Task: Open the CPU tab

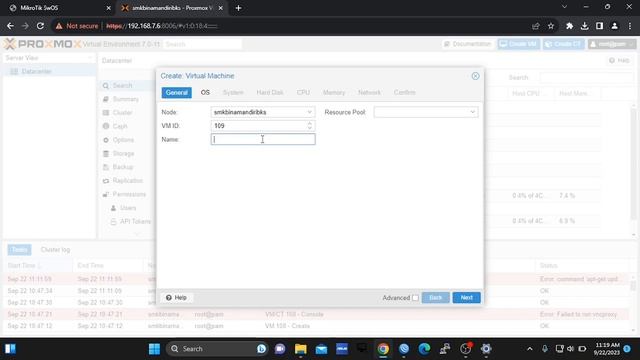Action: [x=303, y=93]
